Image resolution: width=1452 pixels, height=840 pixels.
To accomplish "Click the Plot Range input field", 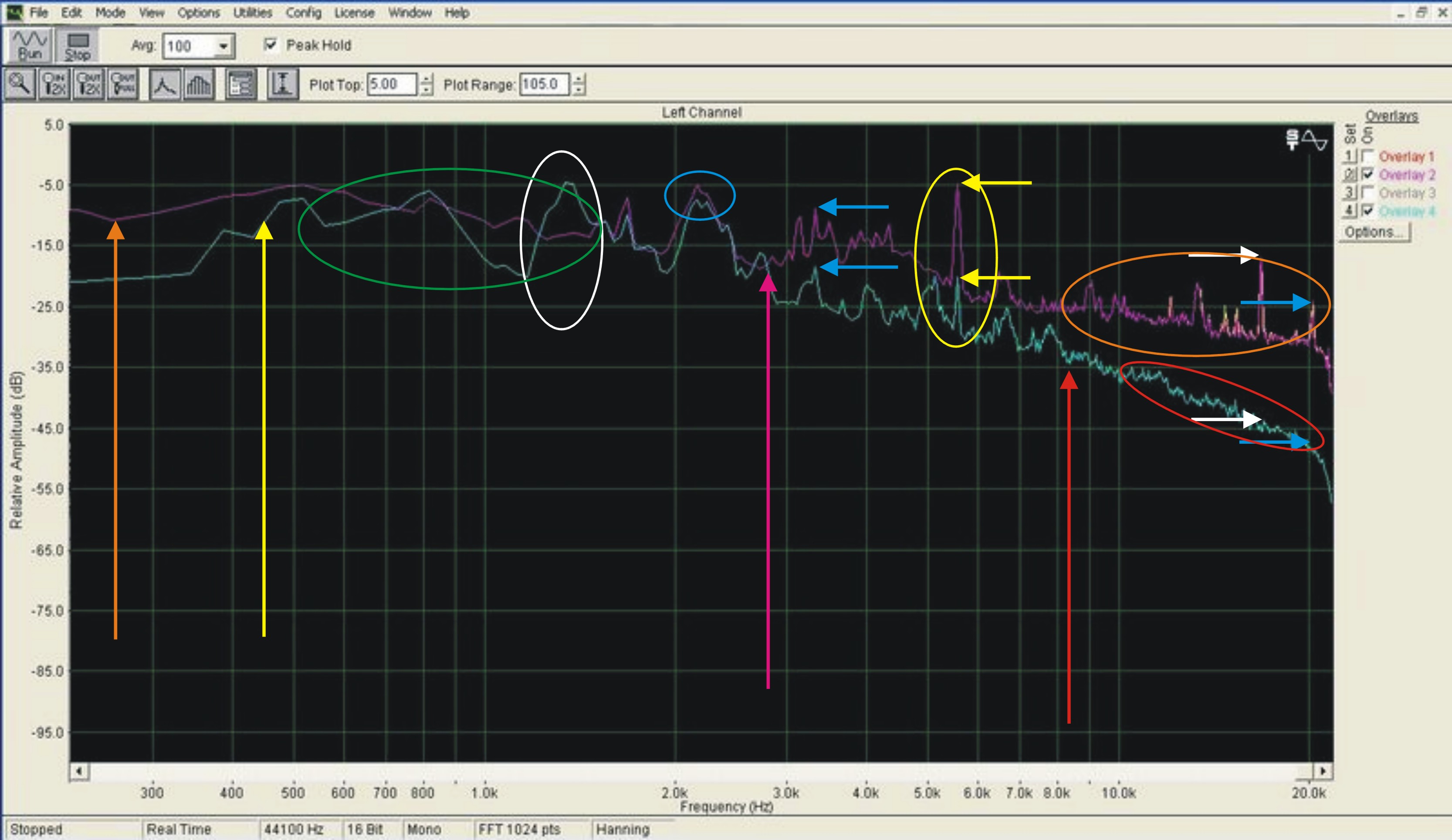I will click(545, 84).
